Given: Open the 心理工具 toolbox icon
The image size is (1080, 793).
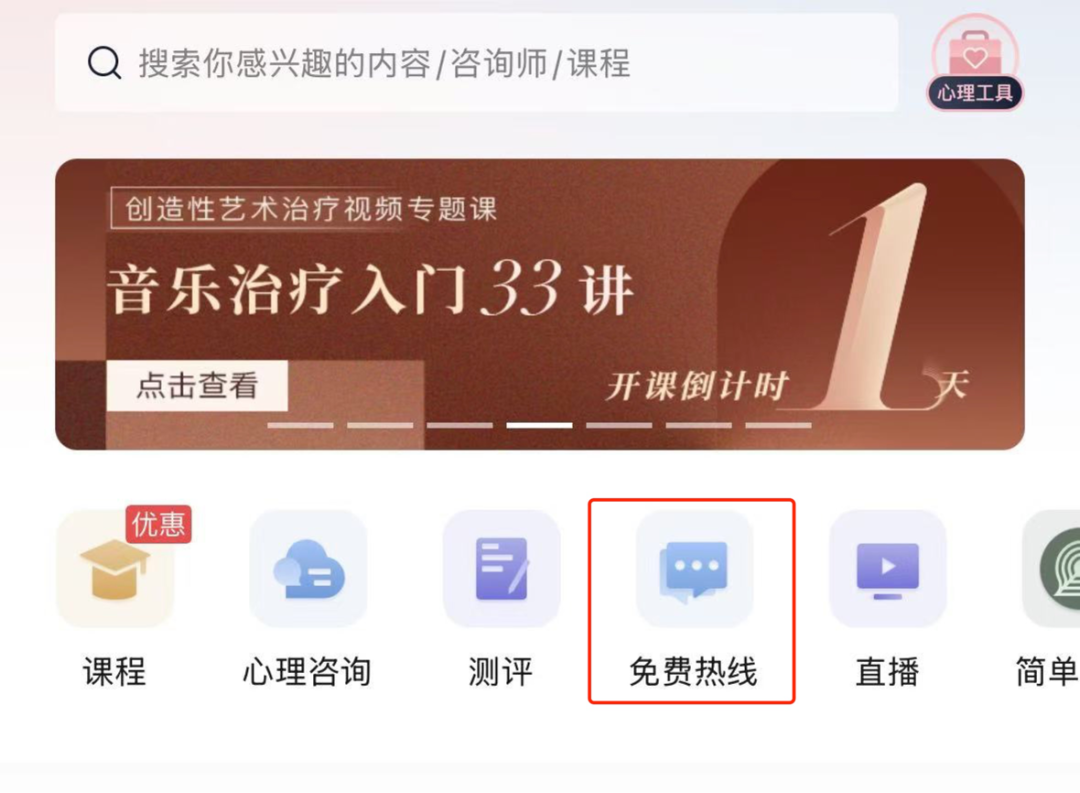Looking at the screenshot, I should tap(975, 62).
